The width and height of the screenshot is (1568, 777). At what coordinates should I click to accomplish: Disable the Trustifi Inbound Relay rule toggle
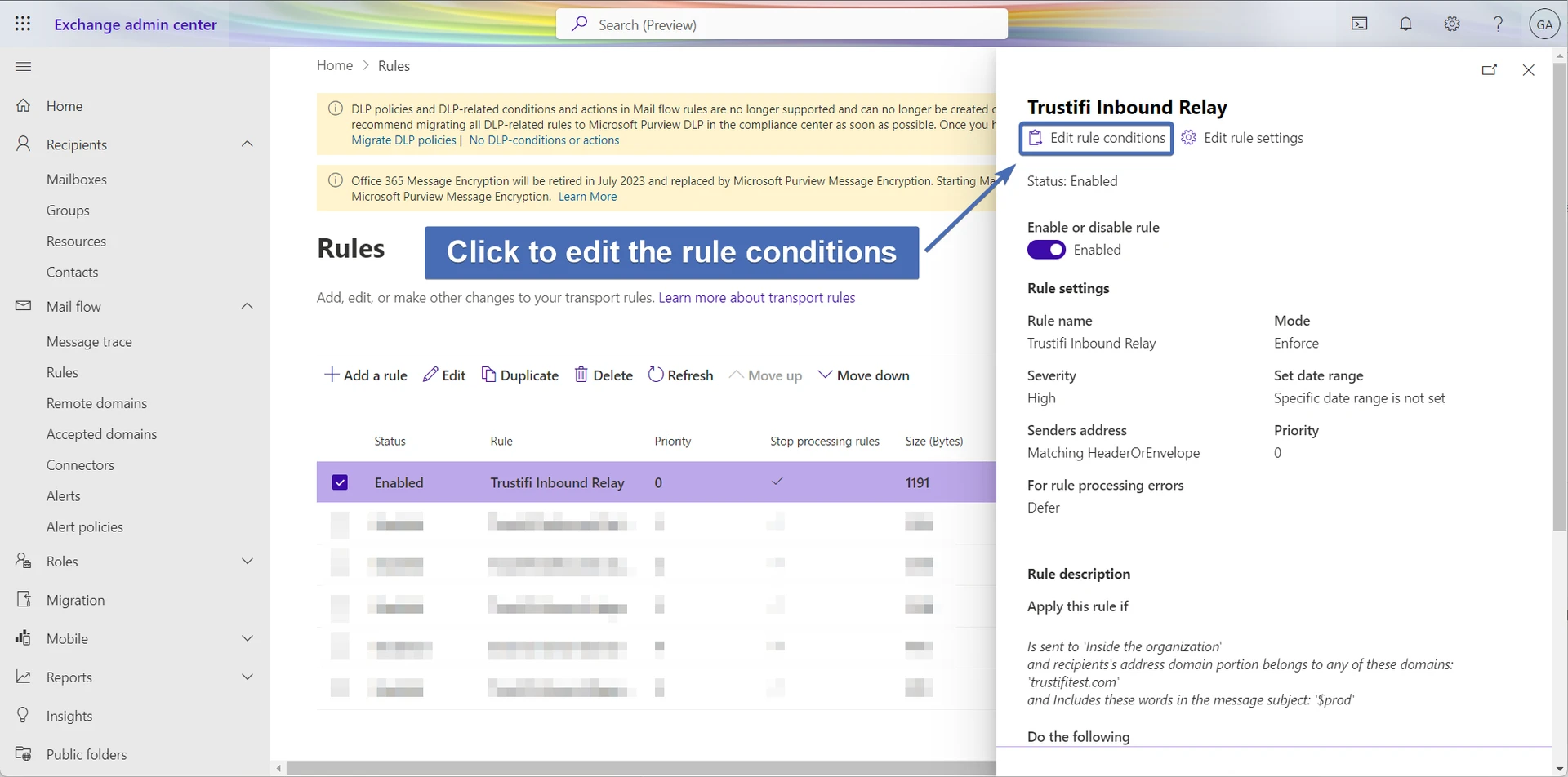tap(1046, 250)
